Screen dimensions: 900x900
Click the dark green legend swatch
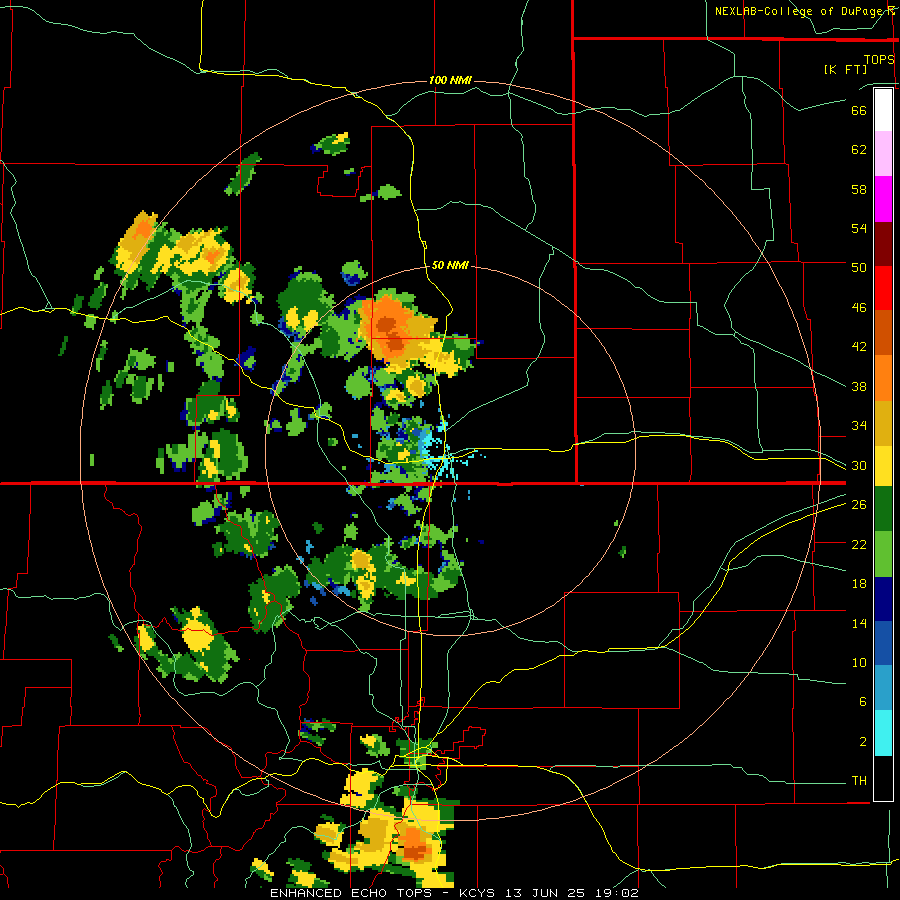pyautogui.click(x=883, y=509)
